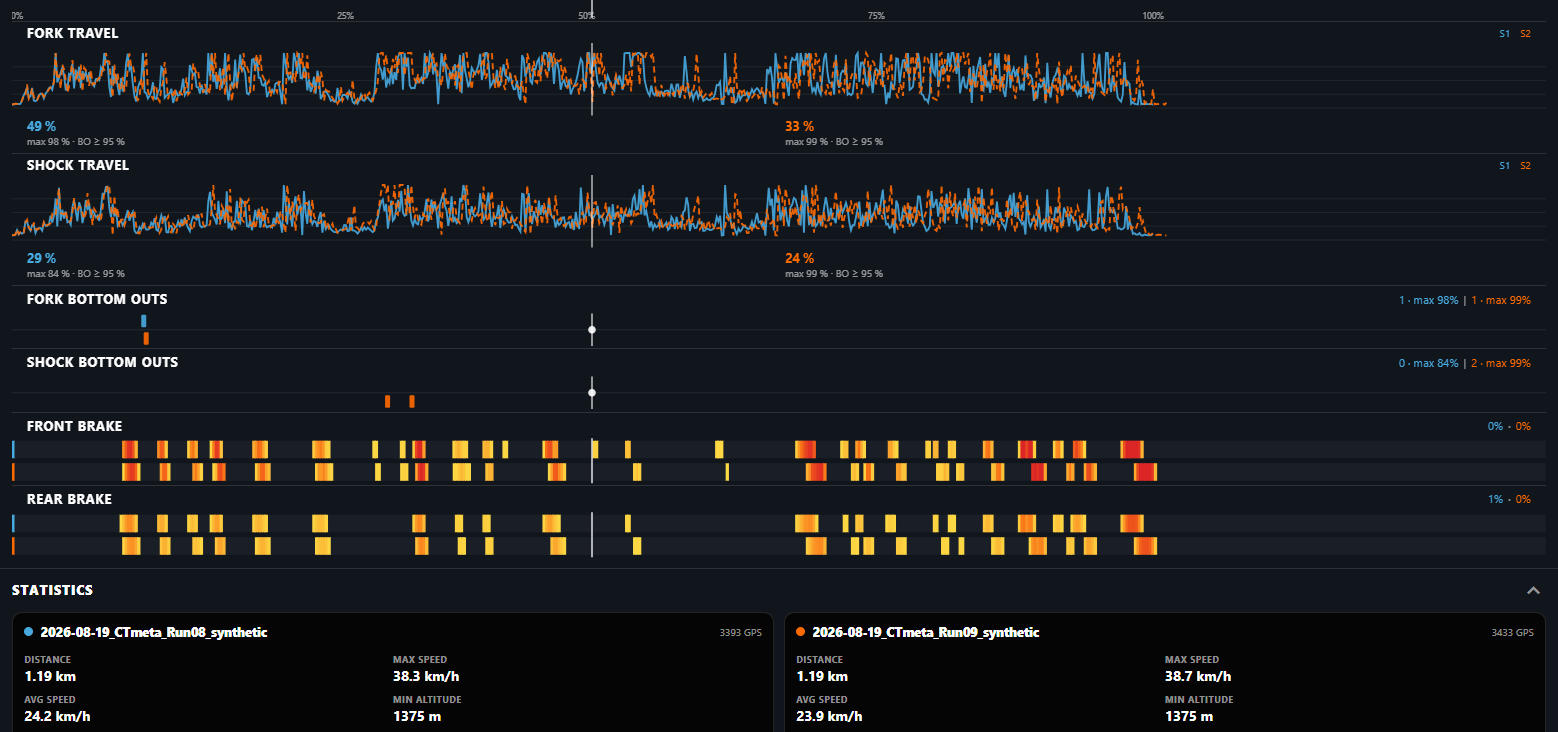This screenshot has height=732, width=1558.
Task: Select the blue 29 % shock average
Action: [x=41, y=258]
